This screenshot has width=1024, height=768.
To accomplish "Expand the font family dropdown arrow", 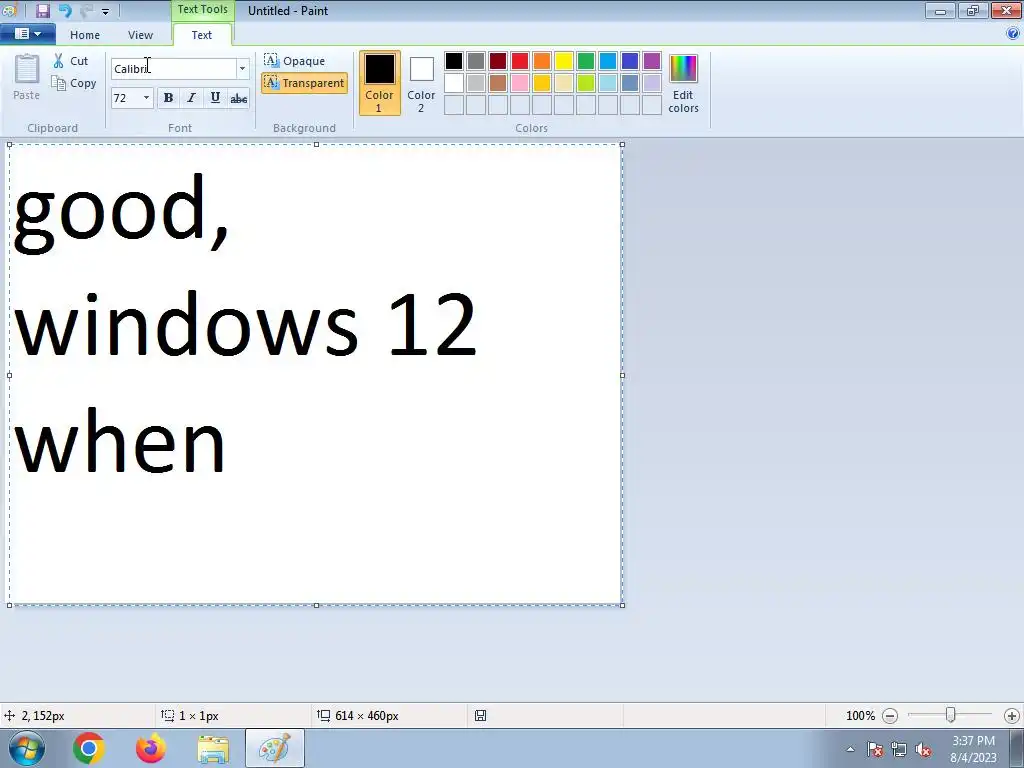I will coord(242,69).
